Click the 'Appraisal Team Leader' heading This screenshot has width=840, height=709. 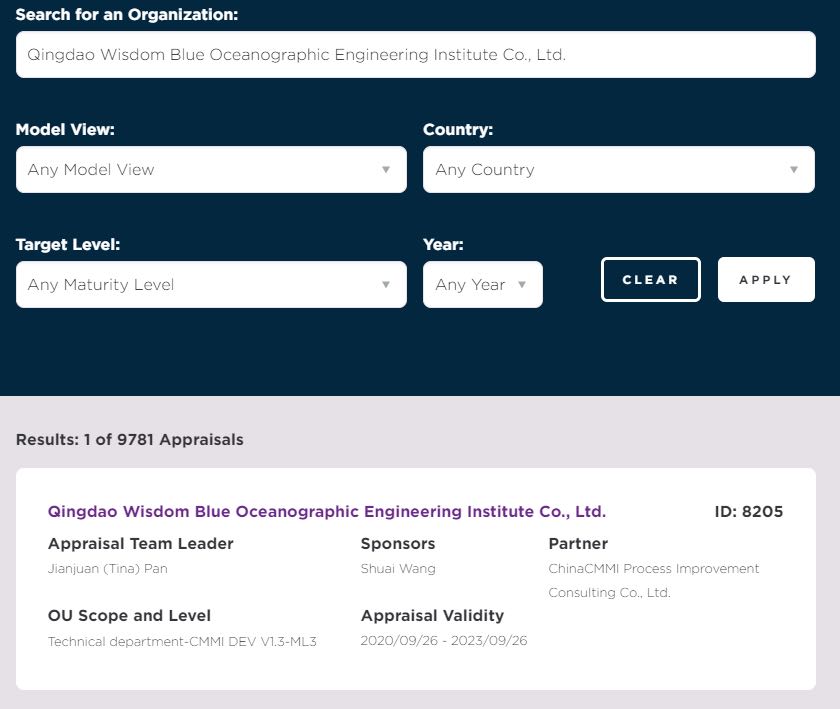pyautogui.click(x=141, y=543)
